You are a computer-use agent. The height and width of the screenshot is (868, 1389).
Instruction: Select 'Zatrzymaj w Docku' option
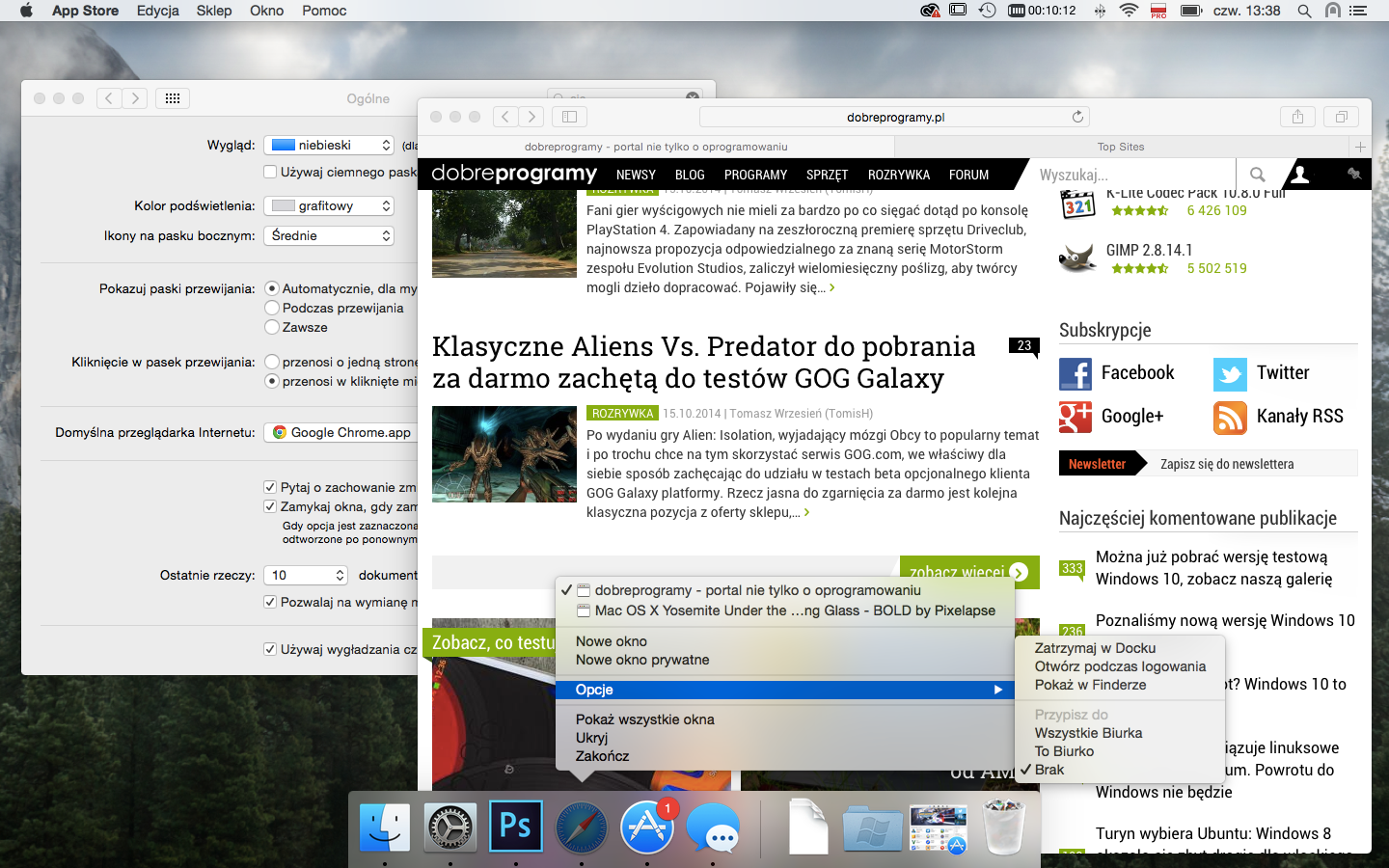[x=1095, y=648]
